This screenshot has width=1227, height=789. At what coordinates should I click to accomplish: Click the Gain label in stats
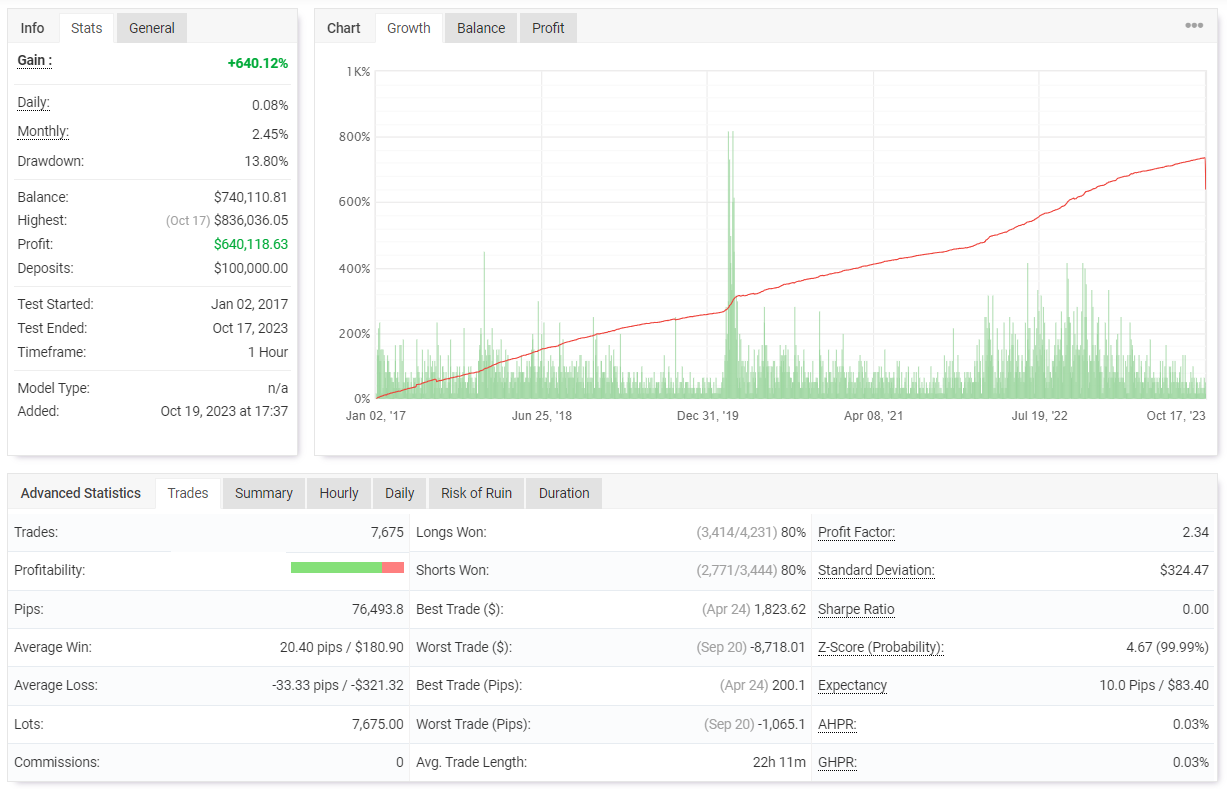click(x=34, y=60)
